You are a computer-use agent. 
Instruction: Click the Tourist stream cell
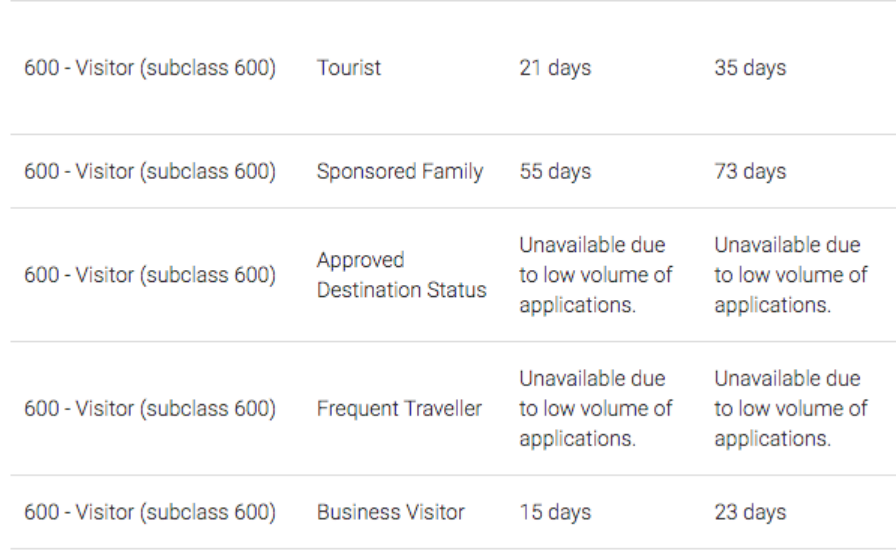tap(349, 67)
